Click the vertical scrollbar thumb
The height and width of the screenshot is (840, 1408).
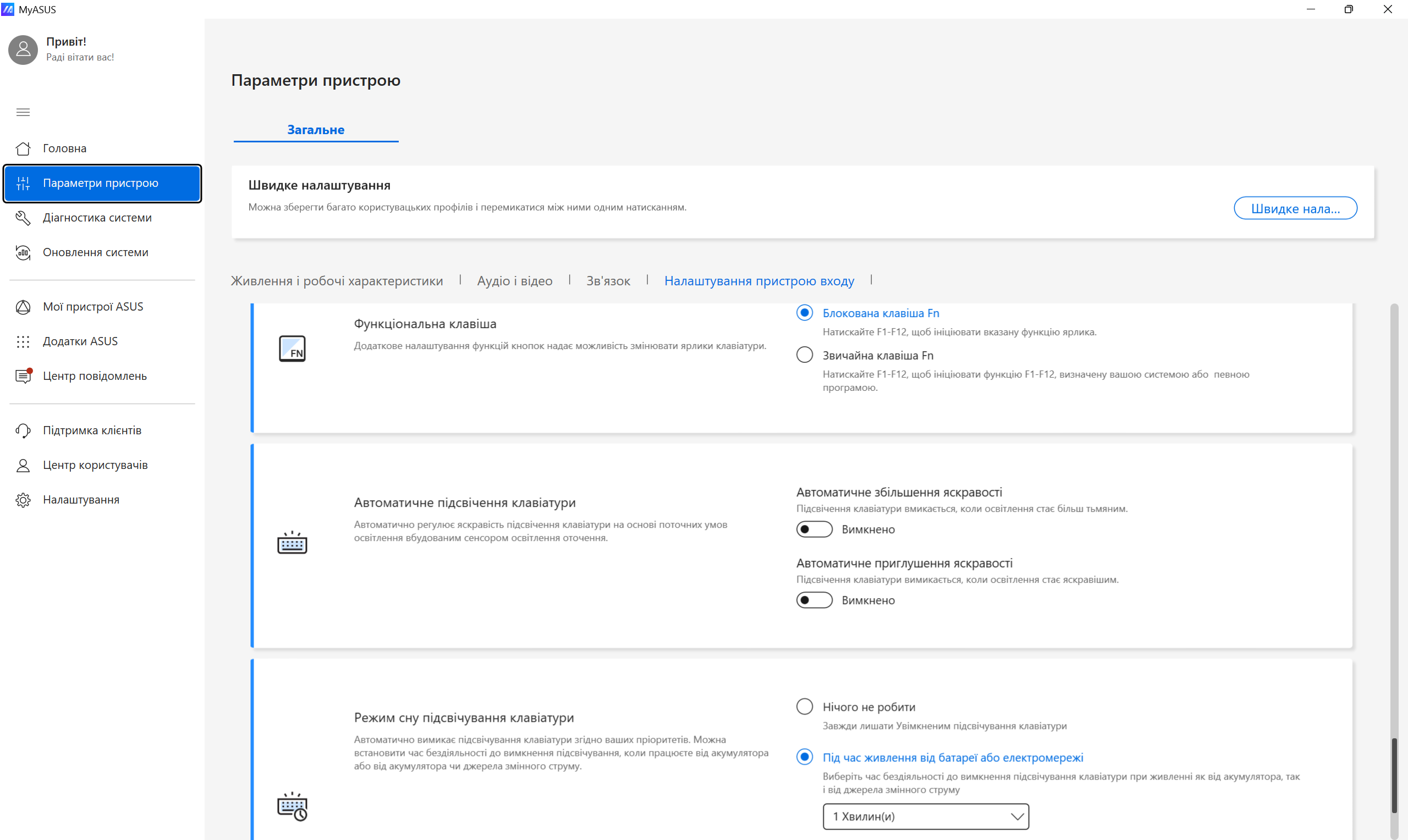point(1394,776)
